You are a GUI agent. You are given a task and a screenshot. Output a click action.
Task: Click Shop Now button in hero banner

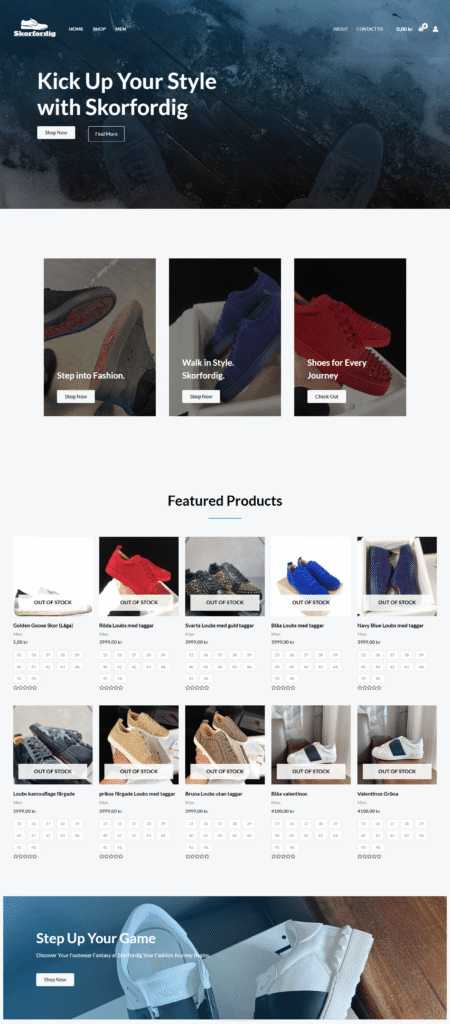click(x=56, y=133)
